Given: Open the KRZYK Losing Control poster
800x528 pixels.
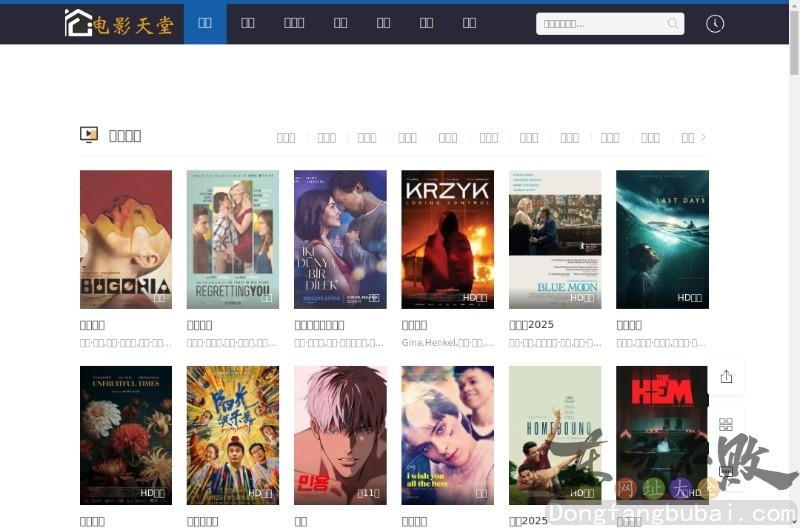Looking at the screenshot, I should point(447,239).
